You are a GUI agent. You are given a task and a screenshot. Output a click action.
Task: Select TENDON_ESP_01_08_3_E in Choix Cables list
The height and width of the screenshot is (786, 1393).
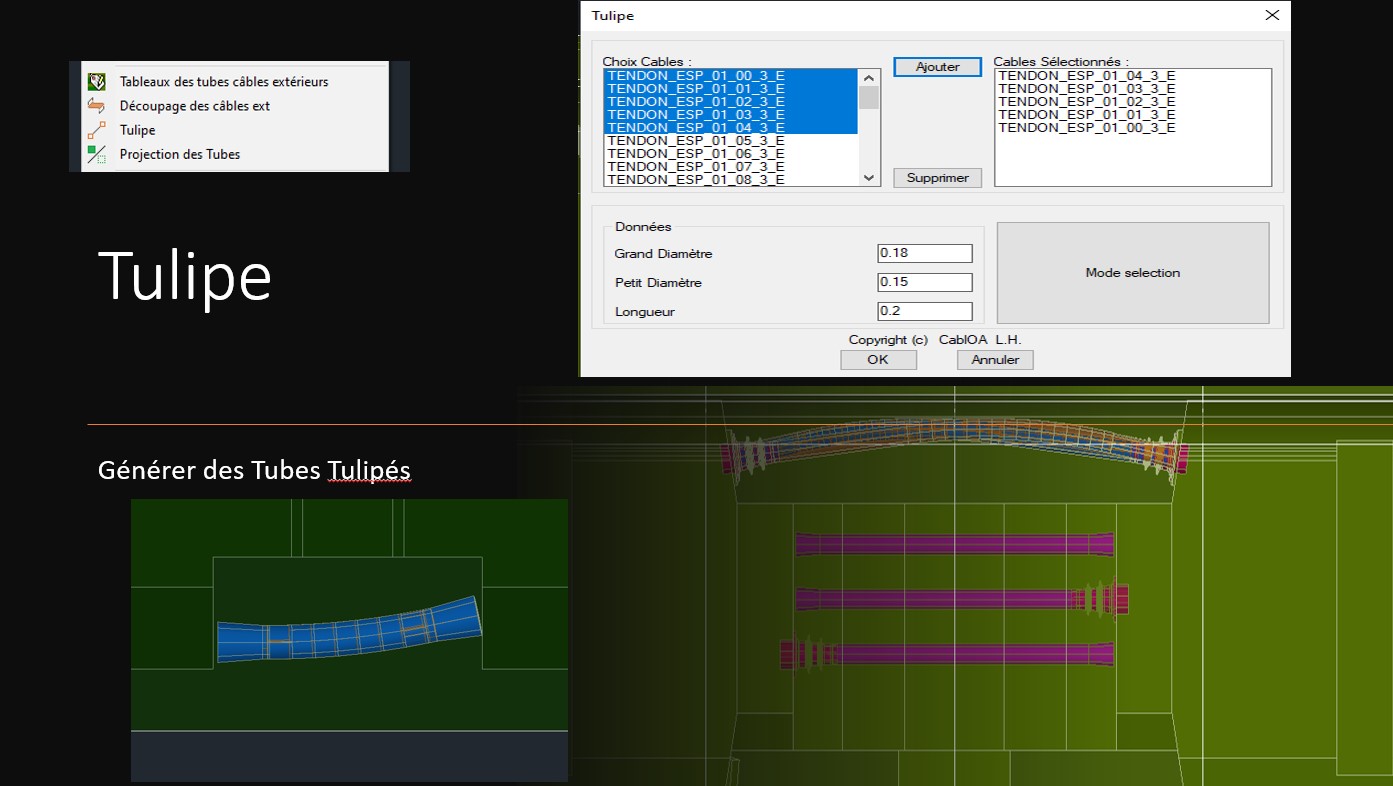click(x=731, y=179)
